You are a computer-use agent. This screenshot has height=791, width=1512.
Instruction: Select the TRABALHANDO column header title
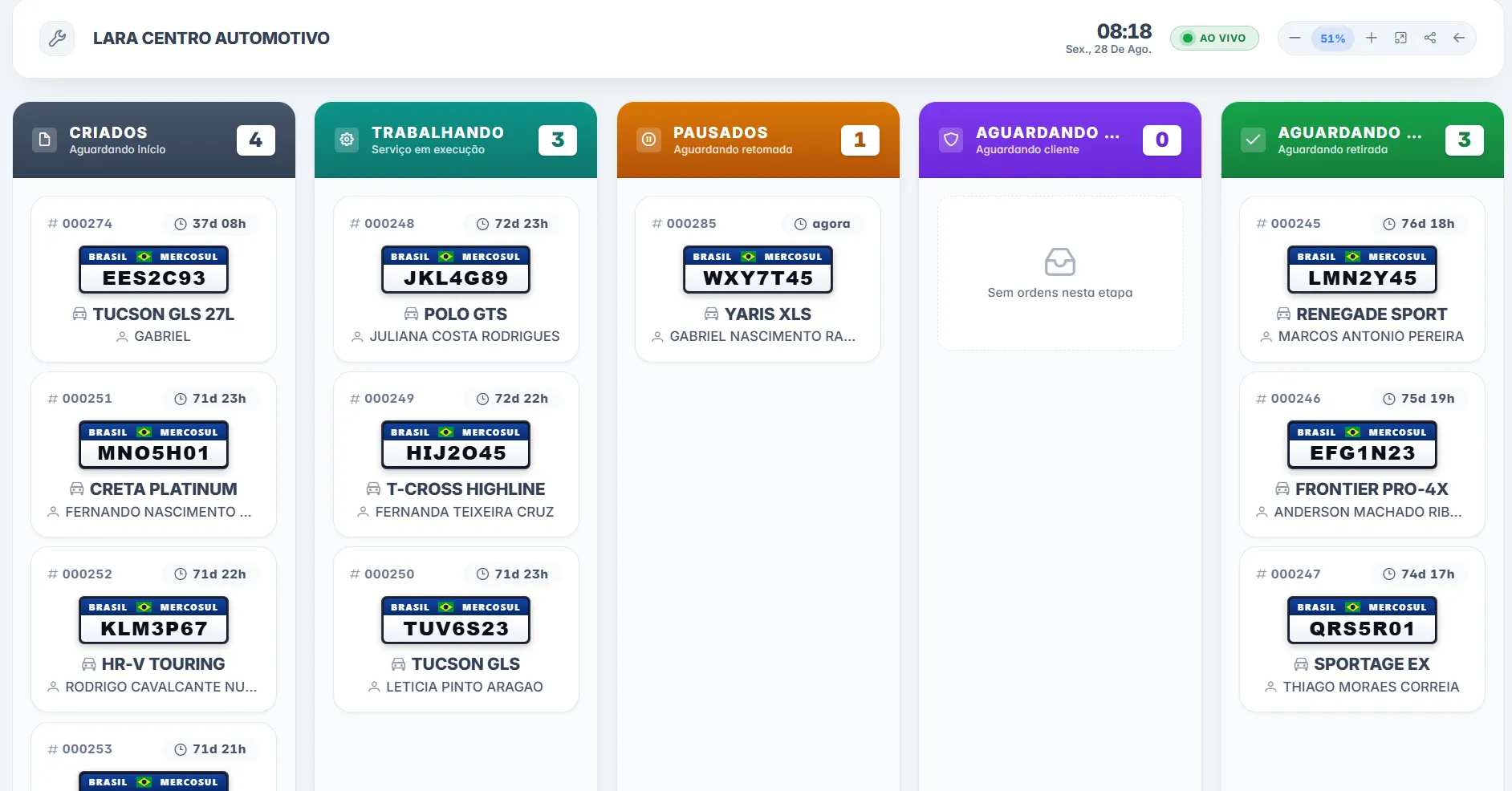(437, 132)
